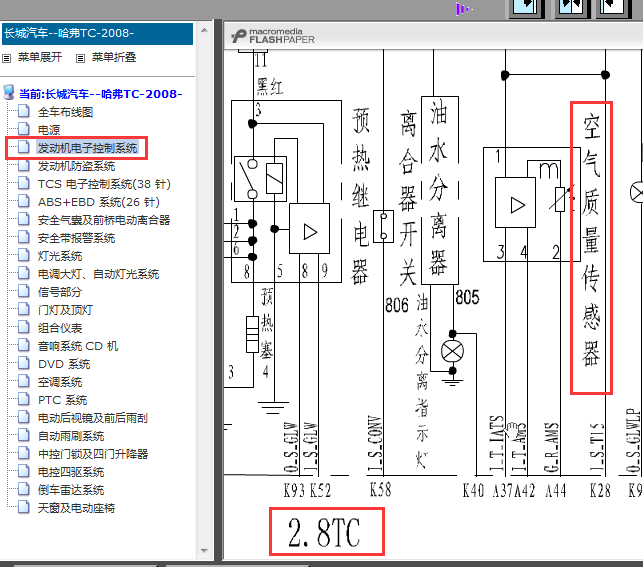This screenshot has width=643, height=567.
Task: Click the 805 wire number
Action: click(467, 297)
